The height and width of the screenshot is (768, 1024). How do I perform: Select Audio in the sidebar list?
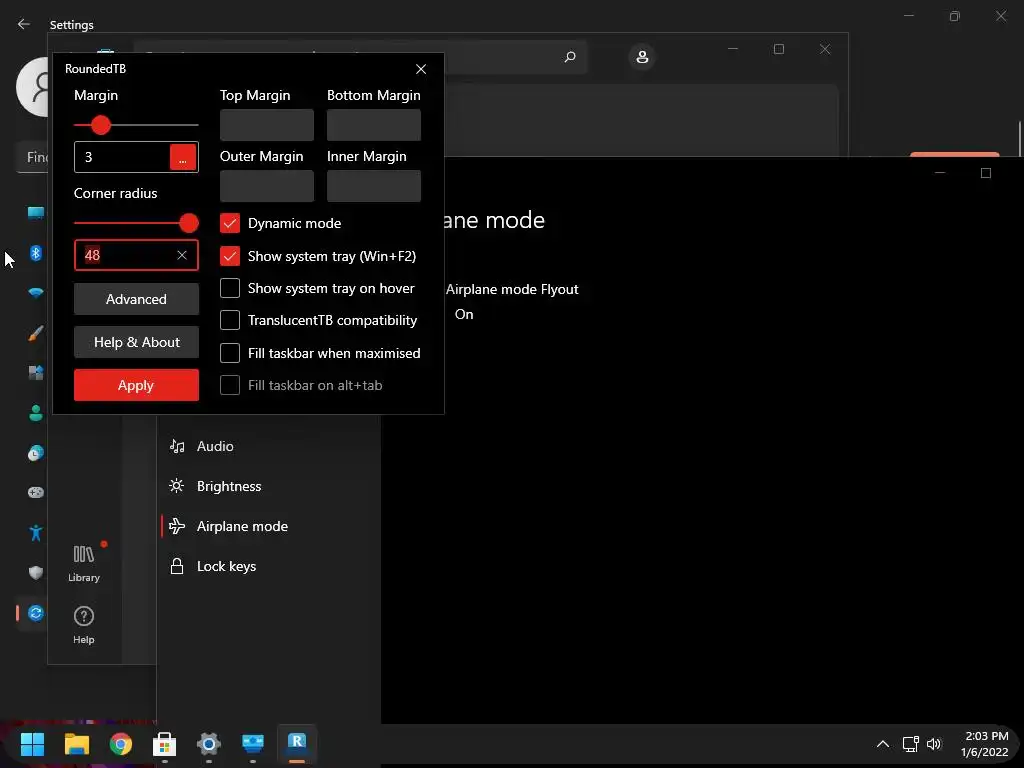click(x=269, y=446)
